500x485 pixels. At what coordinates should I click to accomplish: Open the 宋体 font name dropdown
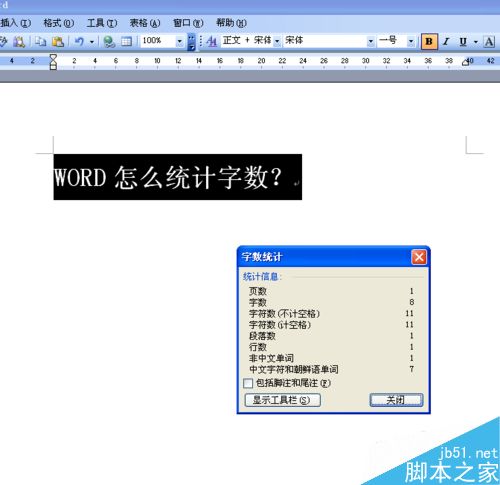[370, 41]
